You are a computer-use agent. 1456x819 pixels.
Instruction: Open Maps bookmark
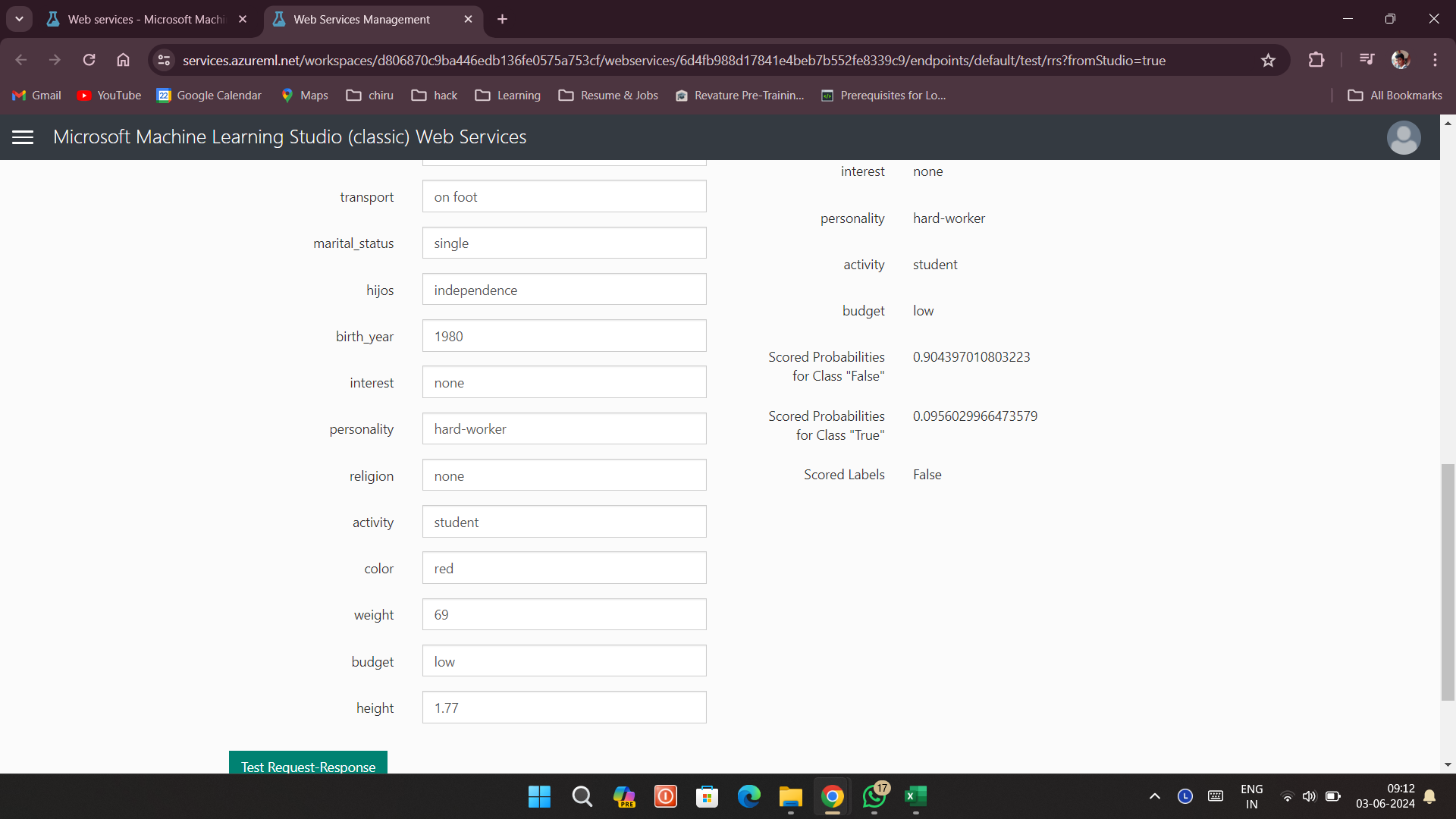304,96
